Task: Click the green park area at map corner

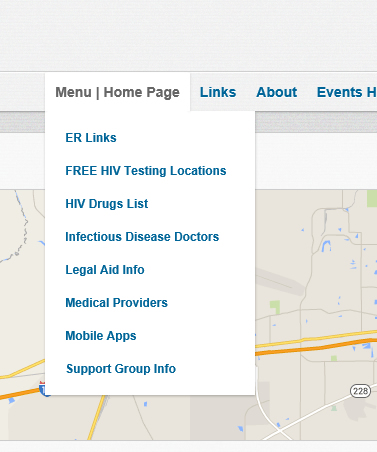Action: [372, 198]
